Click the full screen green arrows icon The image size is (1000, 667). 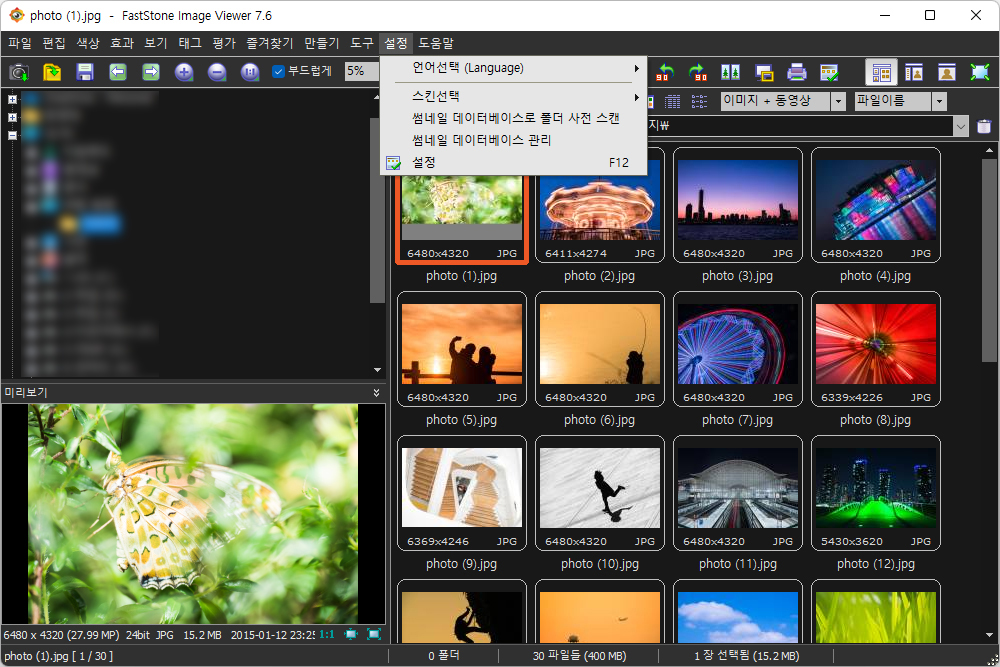pos(980,72)
